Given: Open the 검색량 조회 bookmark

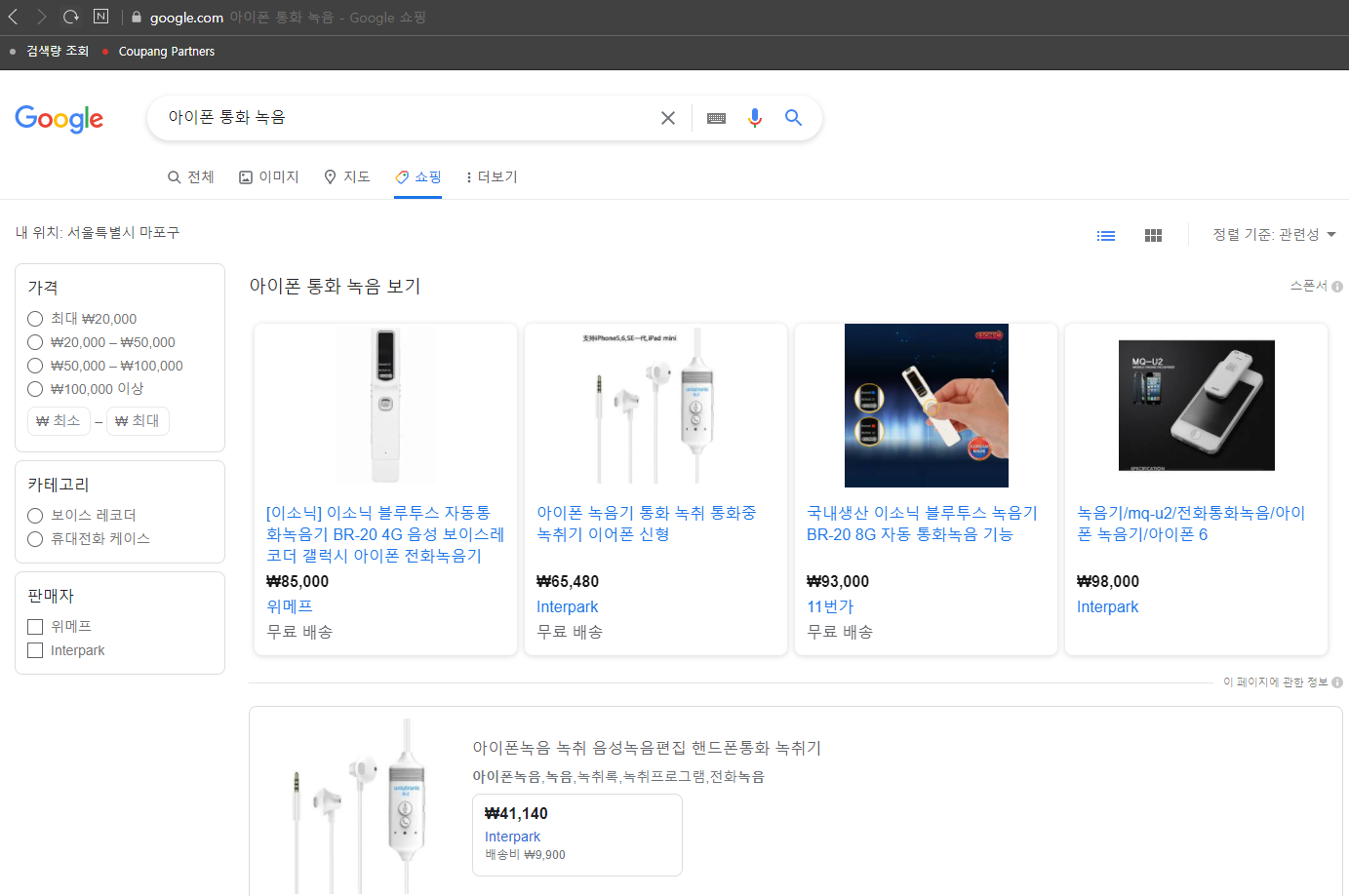Looking at the screenshot, I should click(58, 52).
